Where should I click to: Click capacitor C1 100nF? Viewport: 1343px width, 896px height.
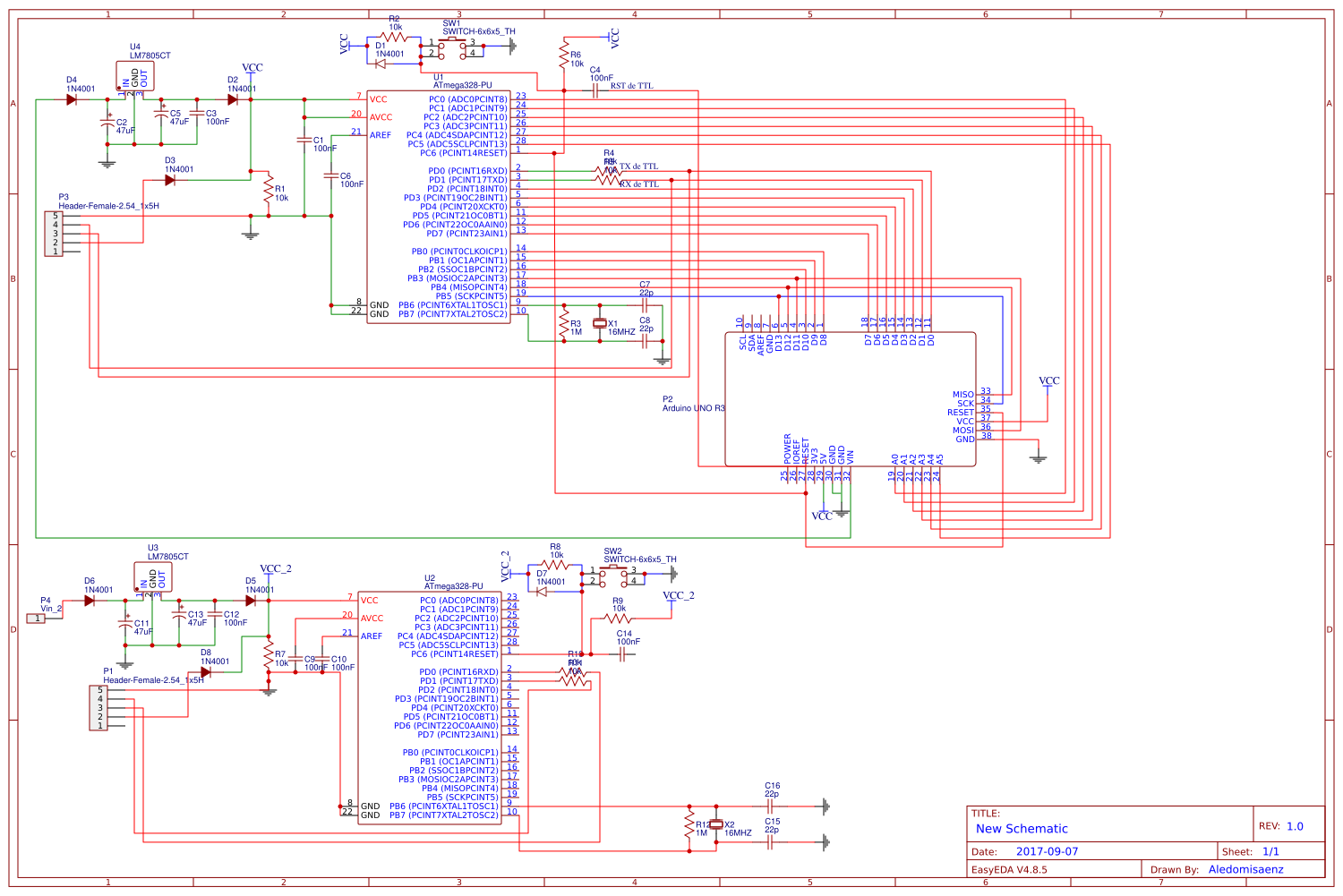click(x=304, y=140)
